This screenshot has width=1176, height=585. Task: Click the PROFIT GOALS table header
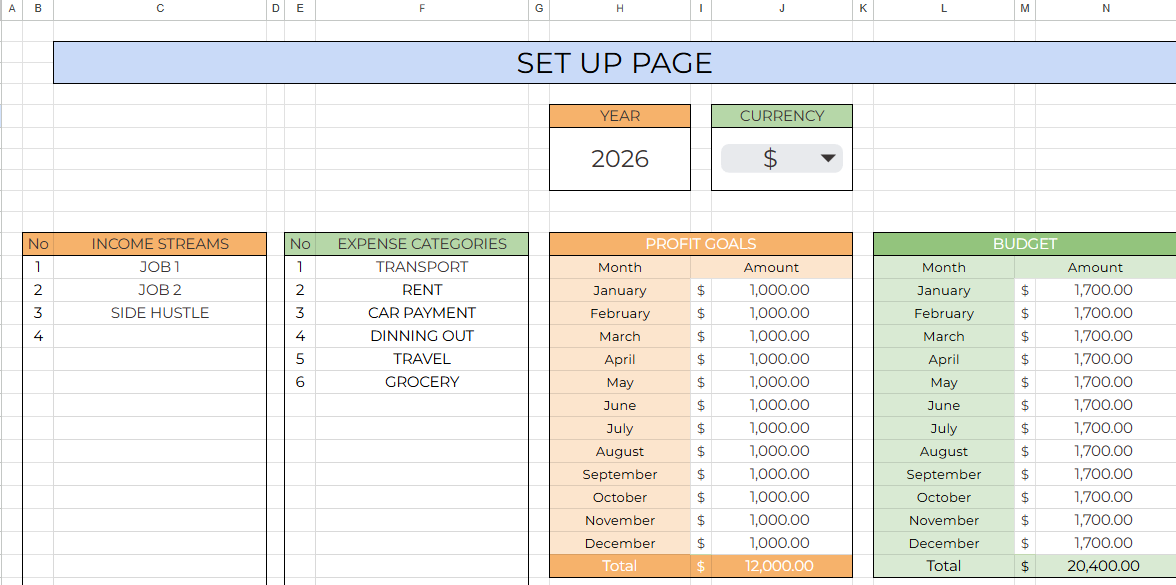pos(700,244)
